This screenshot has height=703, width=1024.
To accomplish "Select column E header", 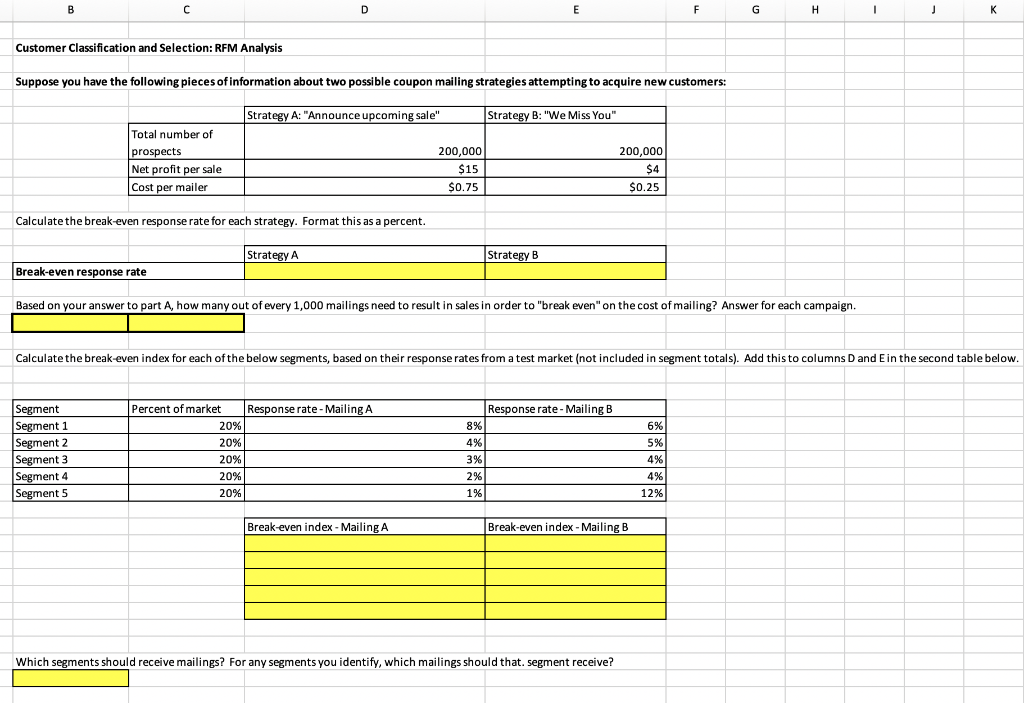I will pos(575,10).
